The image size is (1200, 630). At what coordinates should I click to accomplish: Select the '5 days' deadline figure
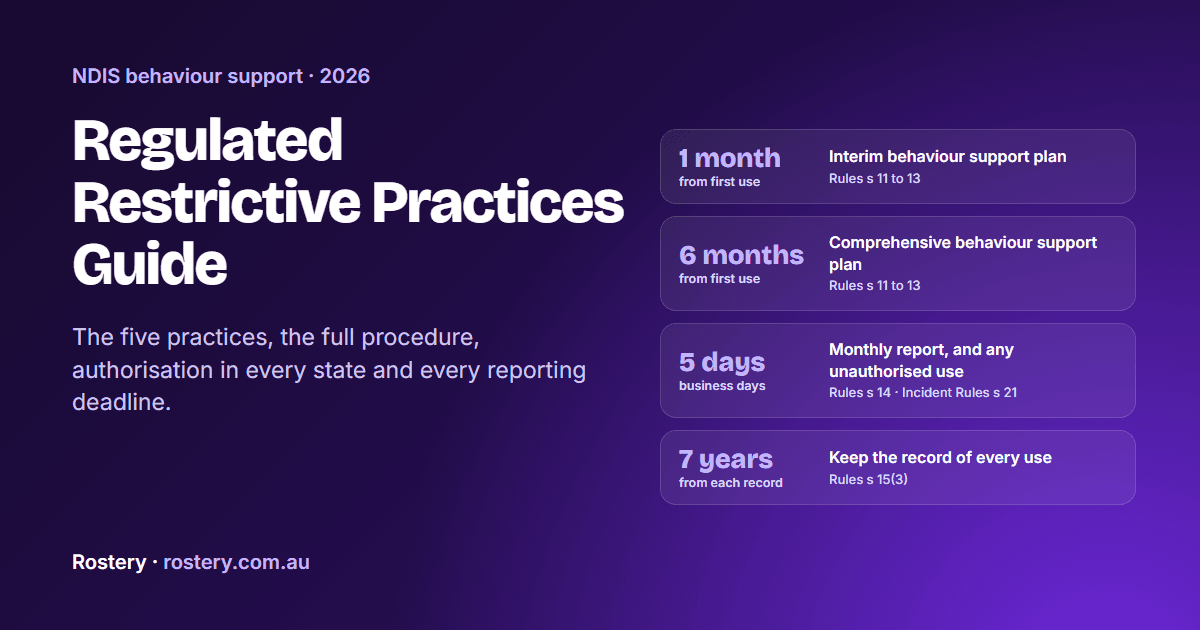click(722, 362)
